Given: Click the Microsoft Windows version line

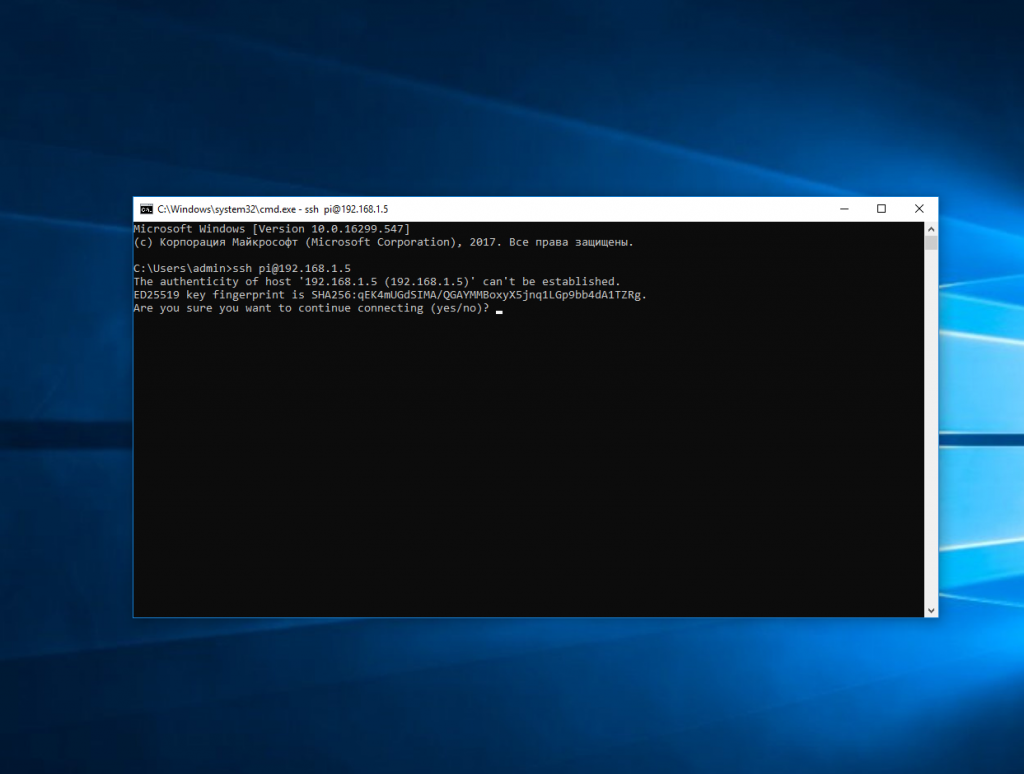Looking at the screenshot, I should pos(271,229).
